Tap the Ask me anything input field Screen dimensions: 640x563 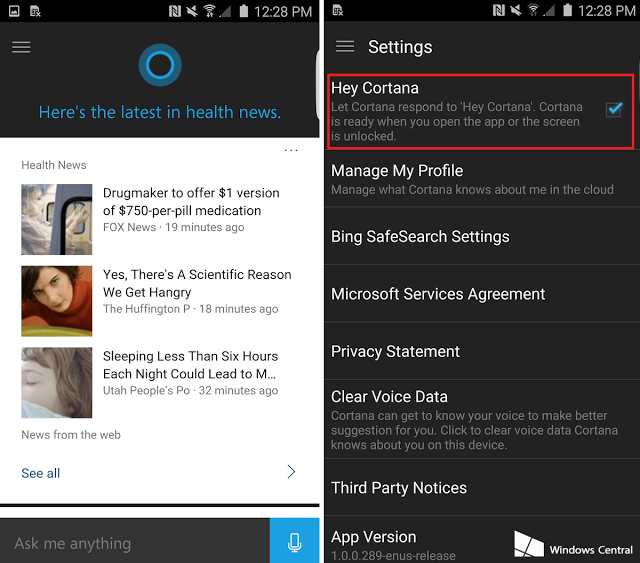click(135, 541)
